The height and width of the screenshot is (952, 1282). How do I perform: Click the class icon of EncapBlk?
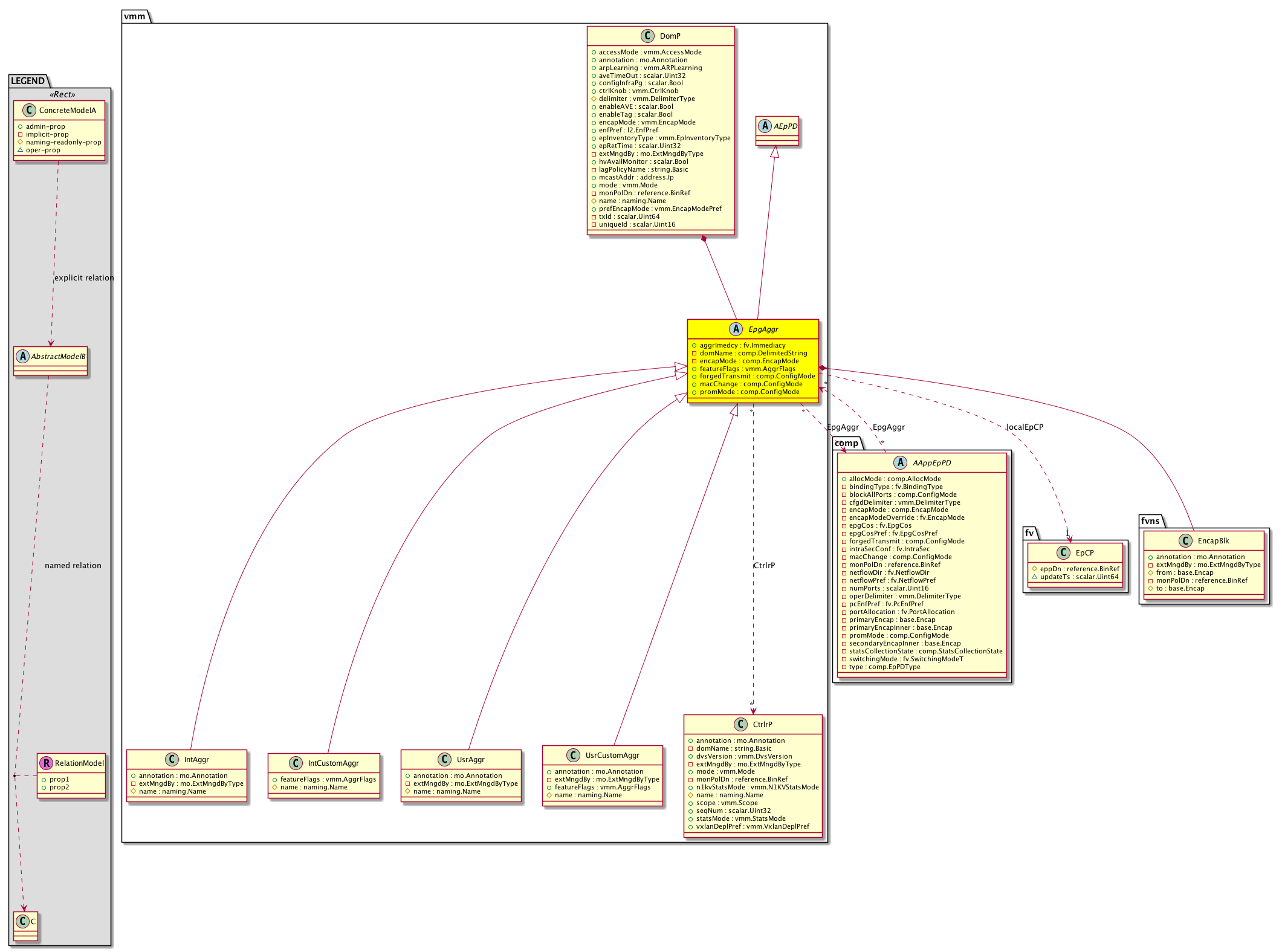[1185, 541]
